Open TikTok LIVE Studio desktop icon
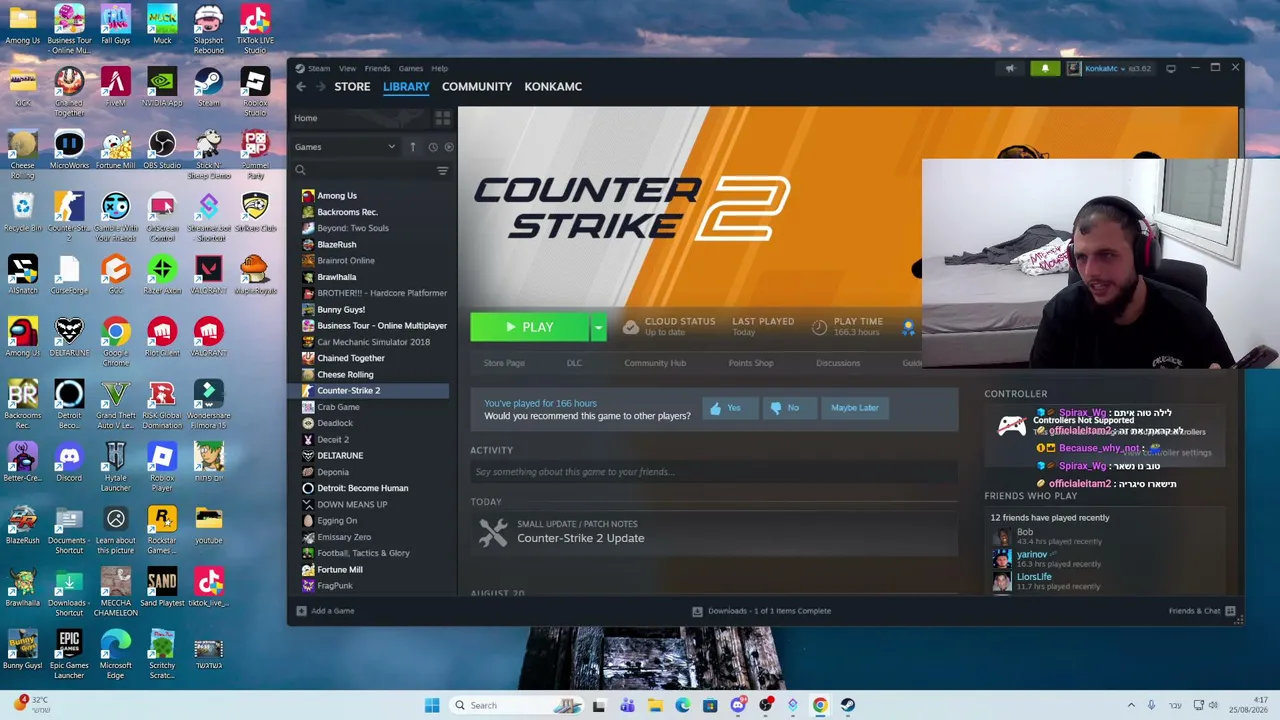 click(x=255, y=29)
